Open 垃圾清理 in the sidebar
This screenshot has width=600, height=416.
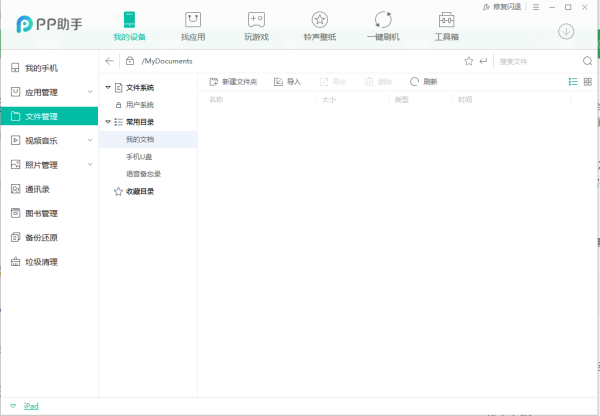click(49, 262)
